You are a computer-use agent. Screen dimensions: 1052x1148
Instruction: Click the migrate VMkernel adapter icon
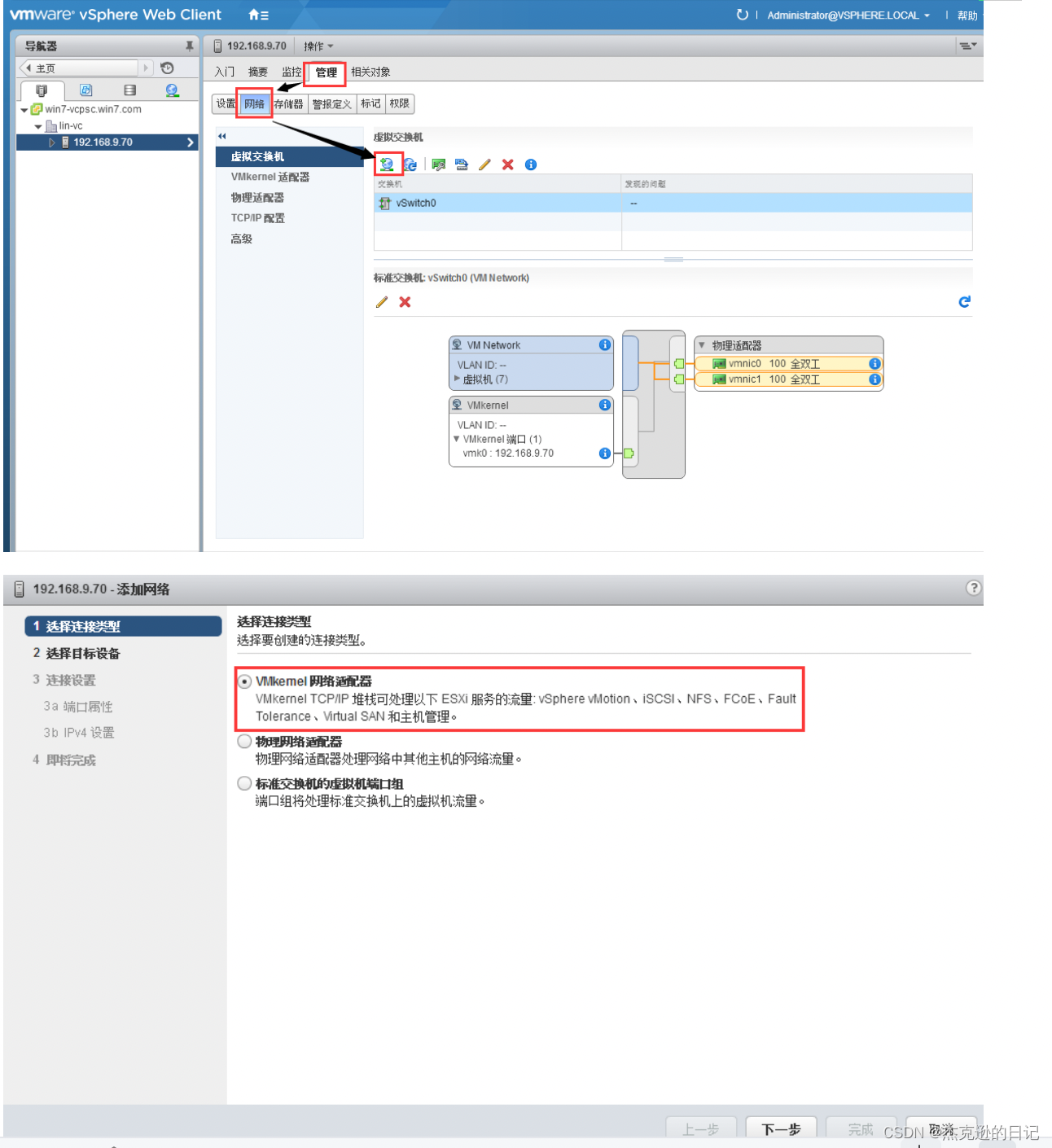pos(462,164)
